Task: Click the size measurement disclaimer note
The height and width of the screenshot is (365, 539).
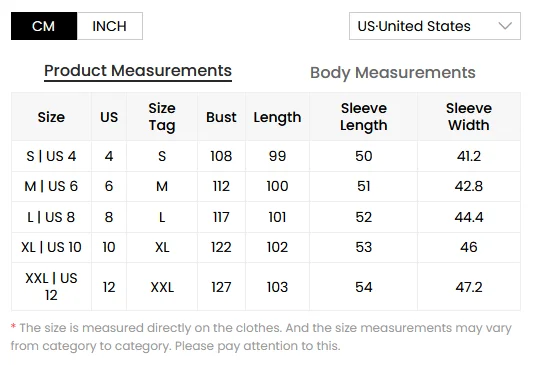Action: (x=261, y=336)
